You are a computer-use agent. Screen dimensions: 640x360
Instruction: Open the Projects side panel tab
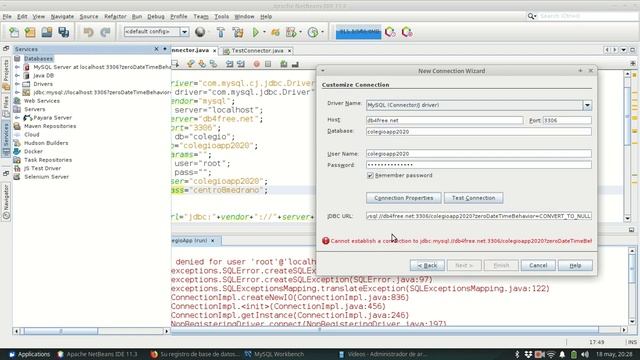click(6, 75)
